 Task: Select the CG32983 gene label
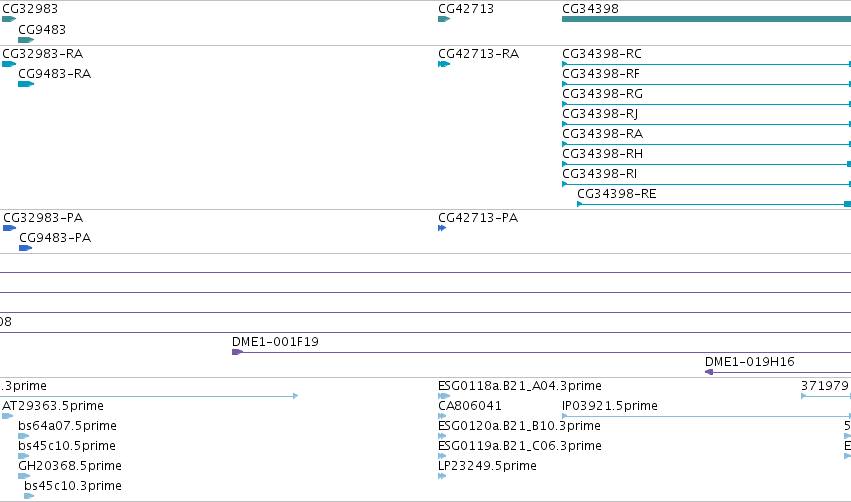30,9
